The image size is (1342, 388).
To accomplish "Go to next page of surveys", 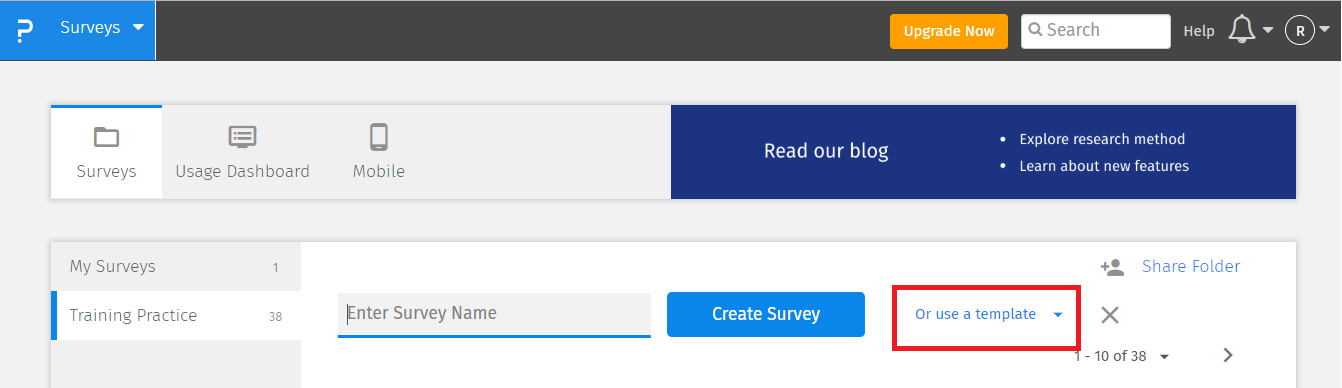I will (x=1228, y=355).
